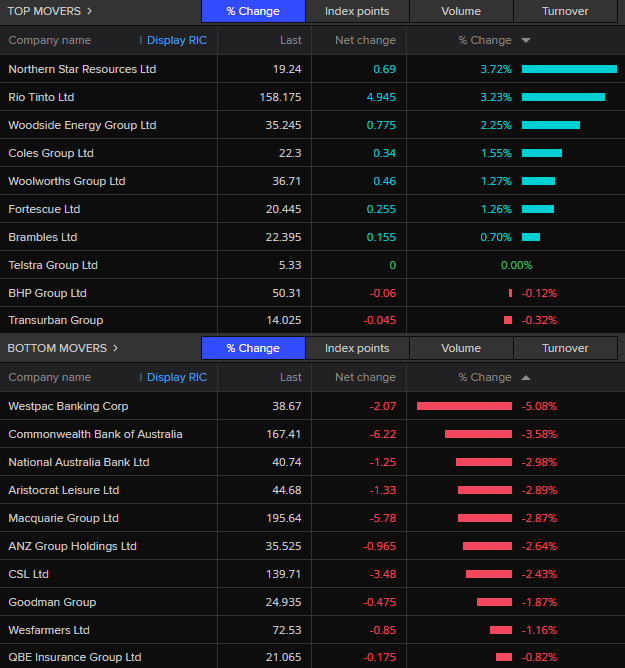The width and height of the screenshot is (625, 668).
Task: Sort Top Movers by Company name header
Action: (x=50, y=41)
